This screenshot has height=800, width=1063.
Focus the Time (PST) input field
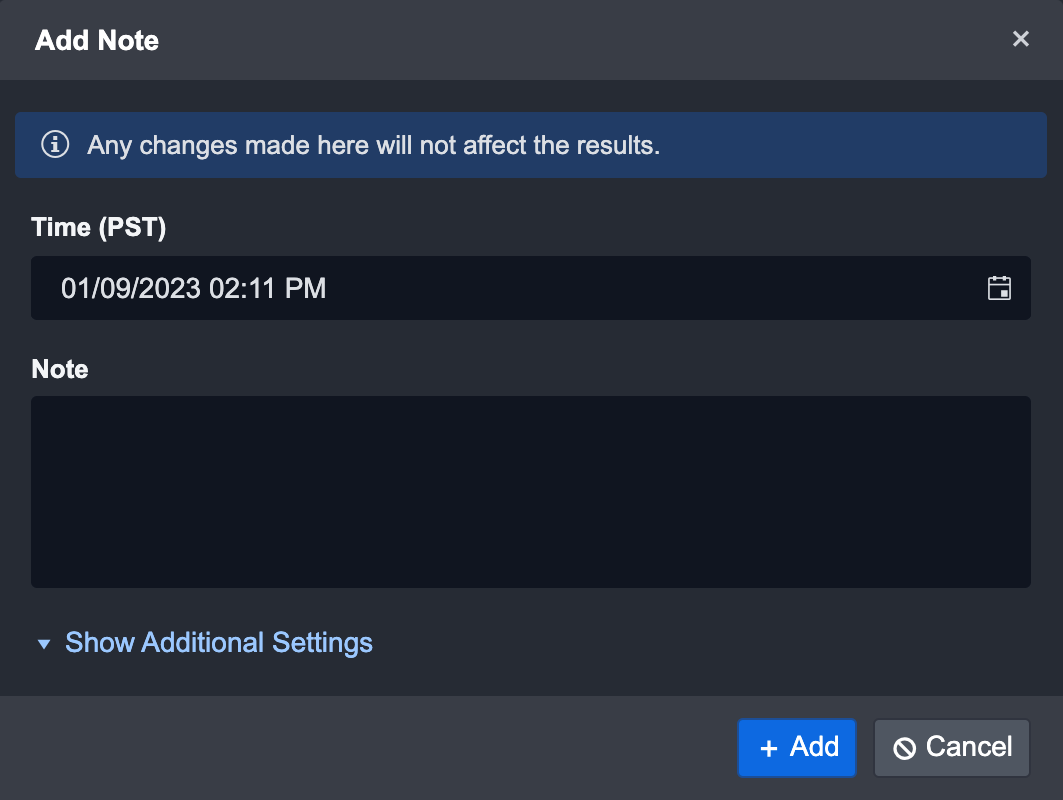click(600, 288)
